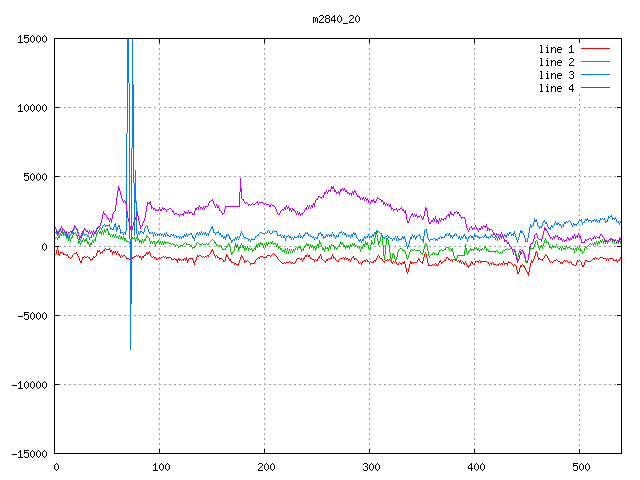Select the 'line 3' legend label
The image size is (640, 480).
[x=556, y=75]
